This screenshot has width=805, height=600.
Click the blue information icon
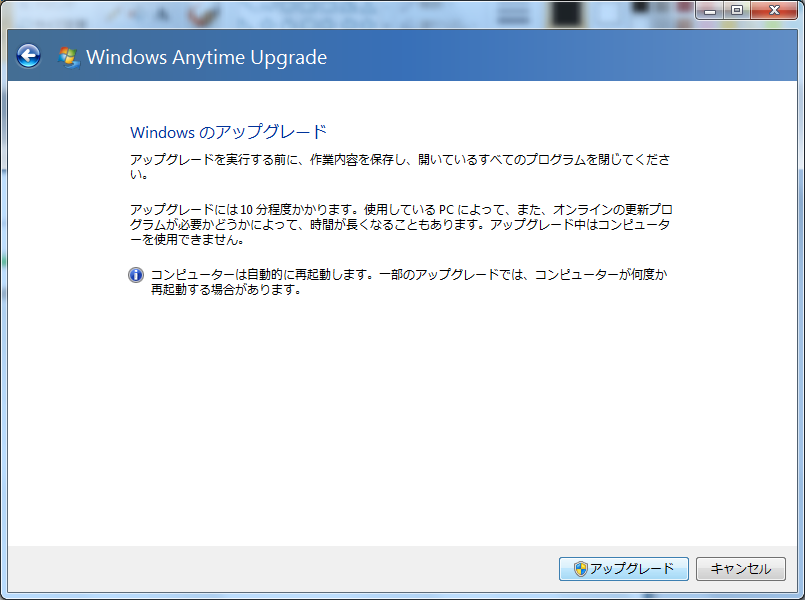coord(136,275)
